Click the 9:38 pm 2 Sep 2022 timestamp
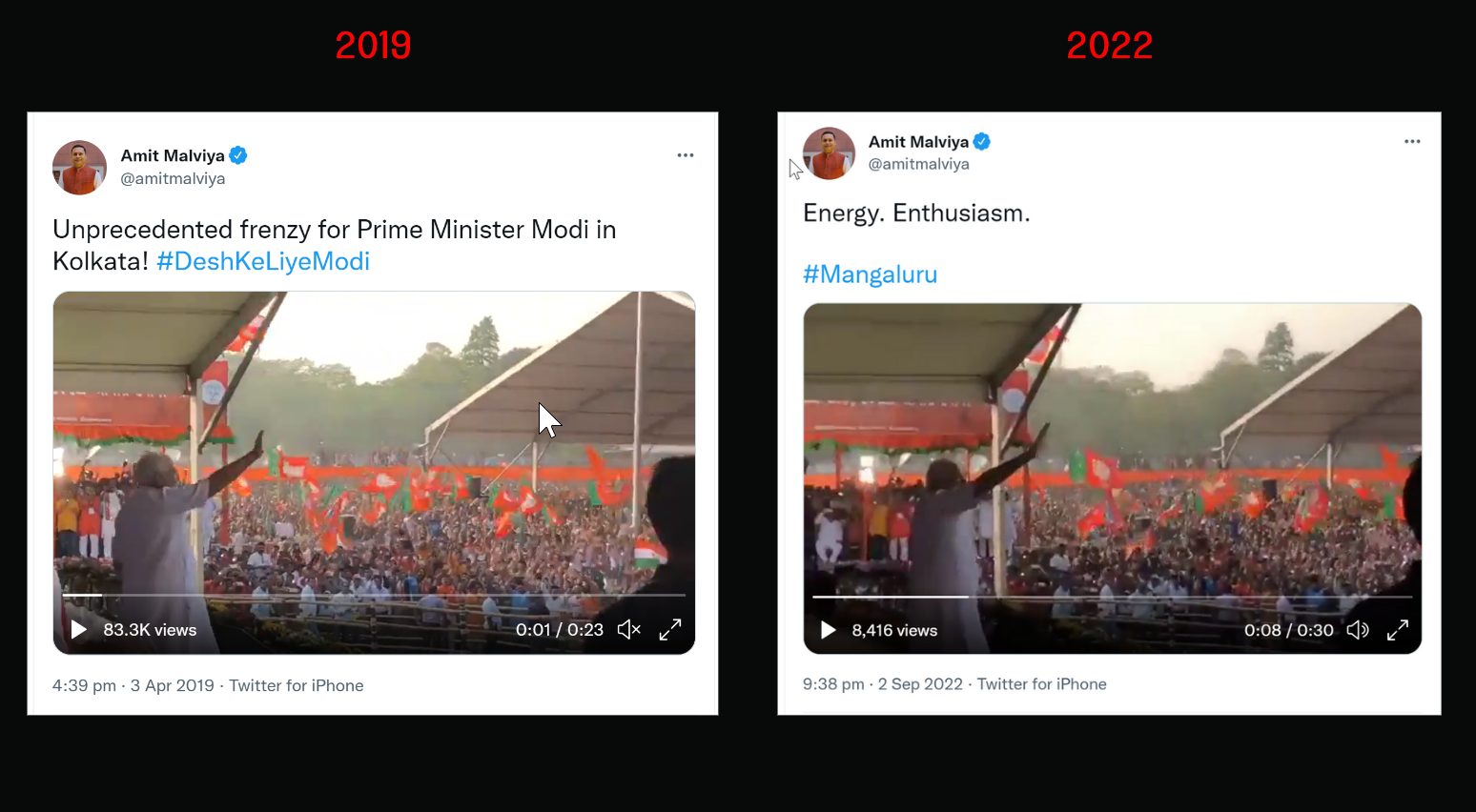Screen dimensions: 1476x812 [x=883, y=684]
